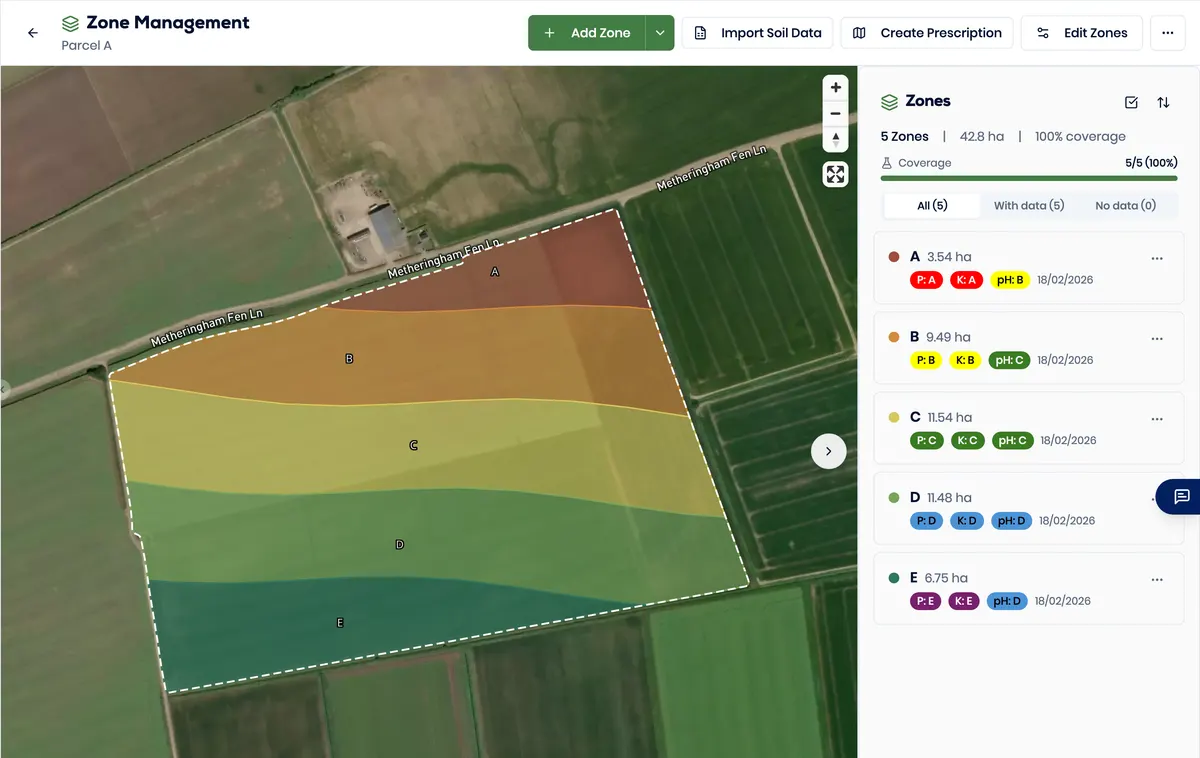Click the "42.8 ha" total area text

pyautogui.click(x=982, y=137)
